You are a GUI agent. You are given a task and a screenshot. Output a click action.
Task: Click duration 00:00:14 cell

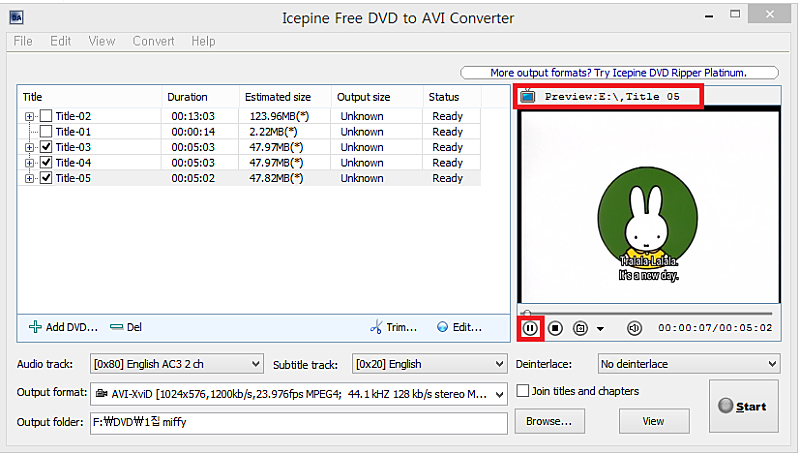pos(193,132)
